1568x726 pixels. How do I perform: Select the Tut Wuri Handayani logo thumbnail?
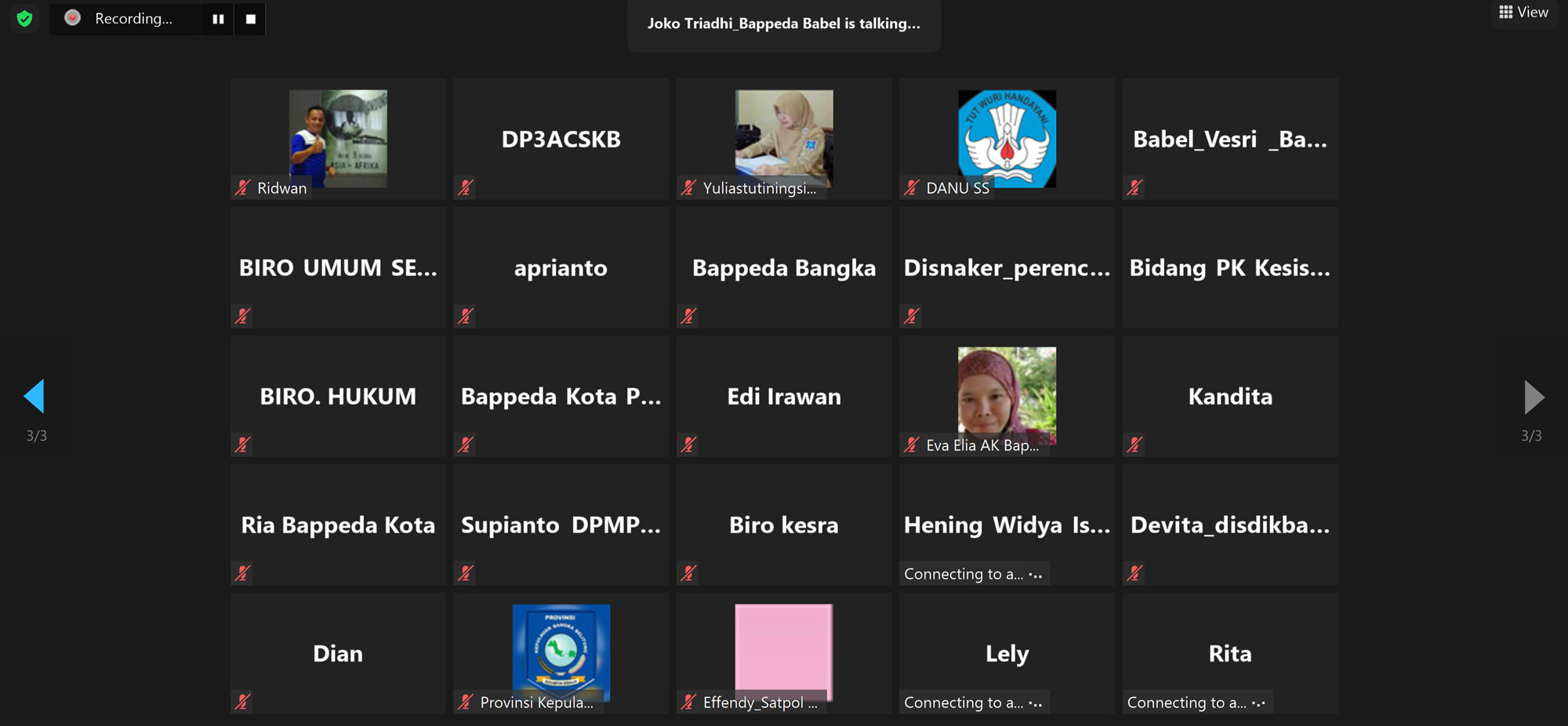(1007, 138)
